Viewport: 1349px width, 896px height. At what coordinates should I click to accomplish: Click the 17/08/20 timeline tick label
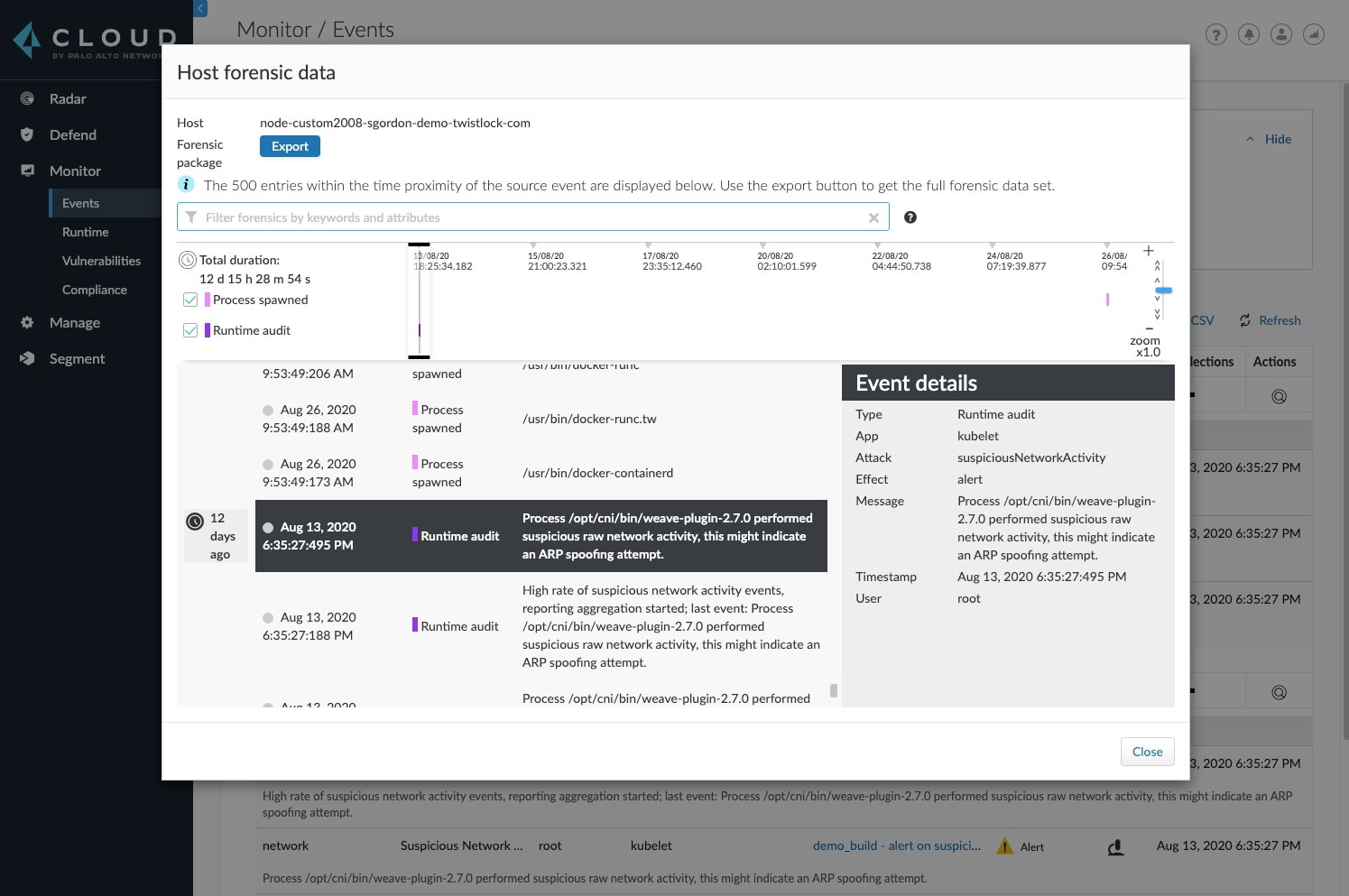click(x=672, y=261)
